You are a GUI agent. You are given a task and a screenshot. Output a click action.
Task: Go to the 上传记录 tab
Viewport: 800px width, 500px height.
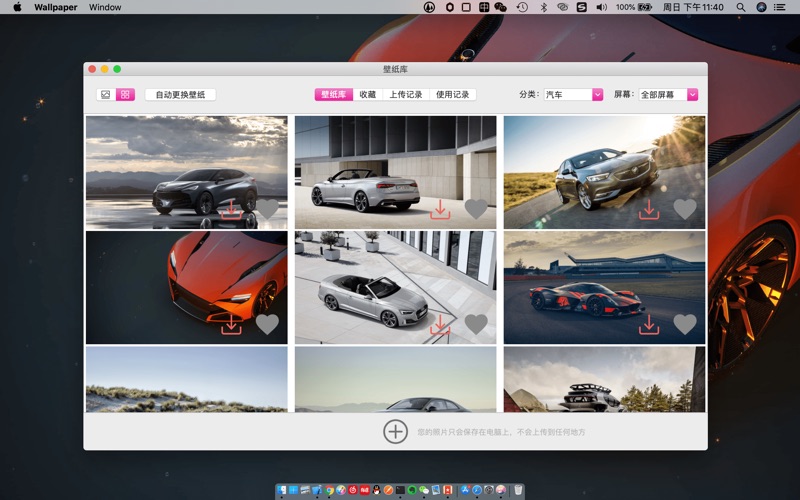(405, 95)
